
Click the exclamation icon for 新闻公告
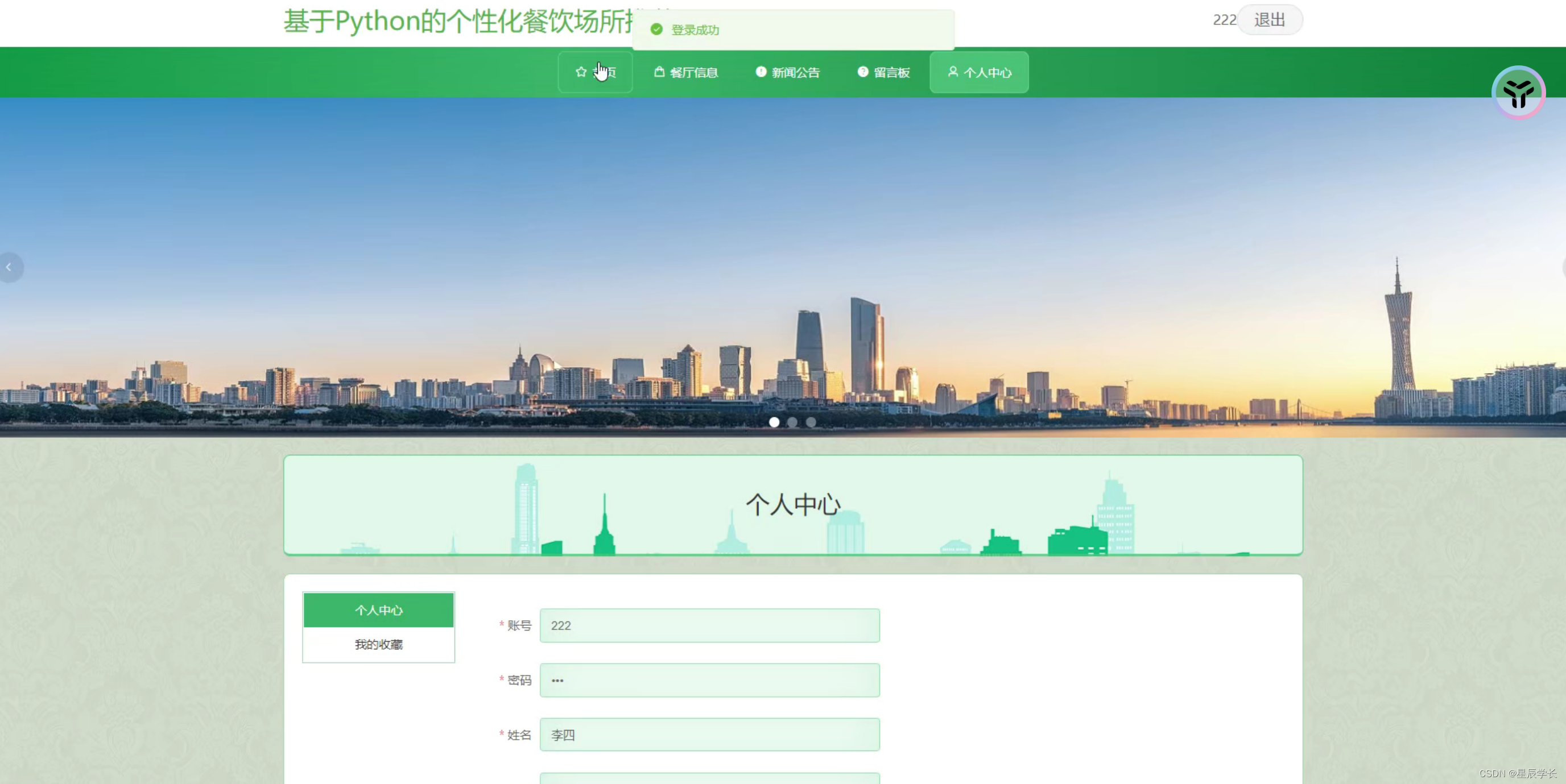pos(761,72)
